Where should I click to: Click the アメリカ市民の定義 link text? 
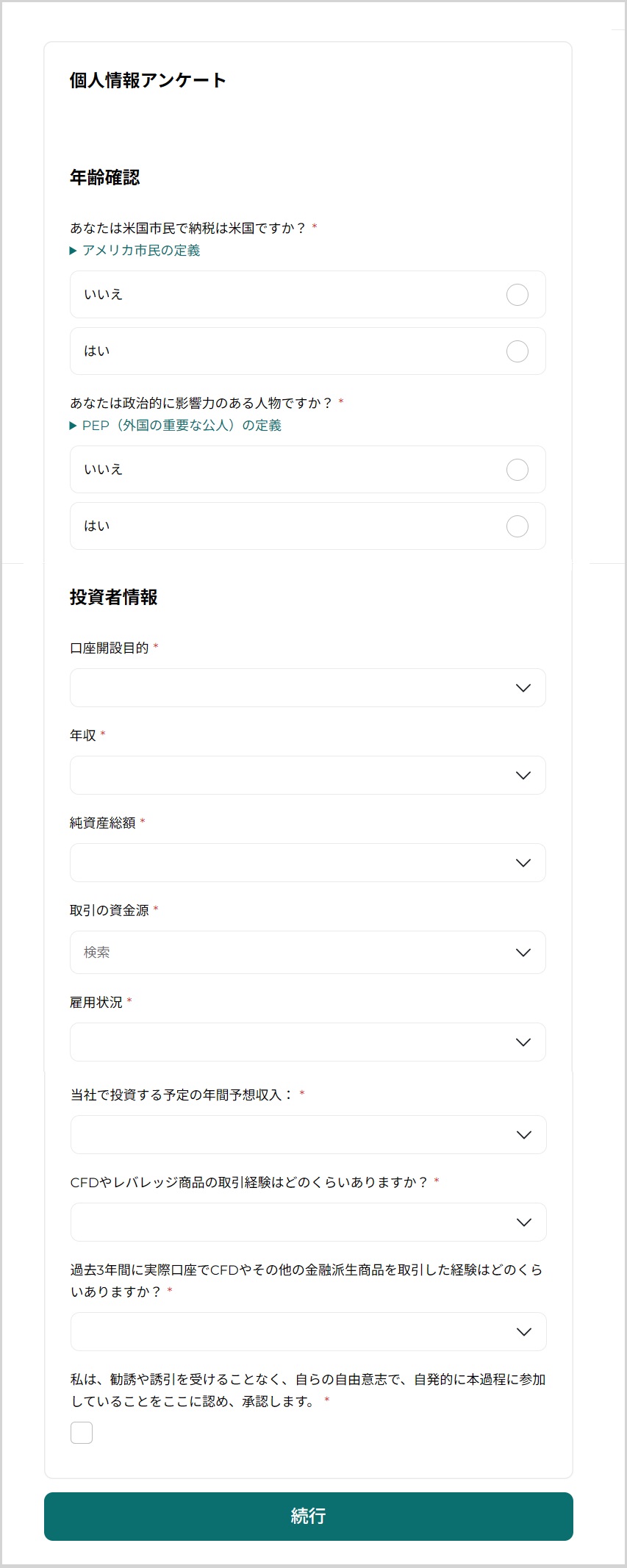coord(141,251)
